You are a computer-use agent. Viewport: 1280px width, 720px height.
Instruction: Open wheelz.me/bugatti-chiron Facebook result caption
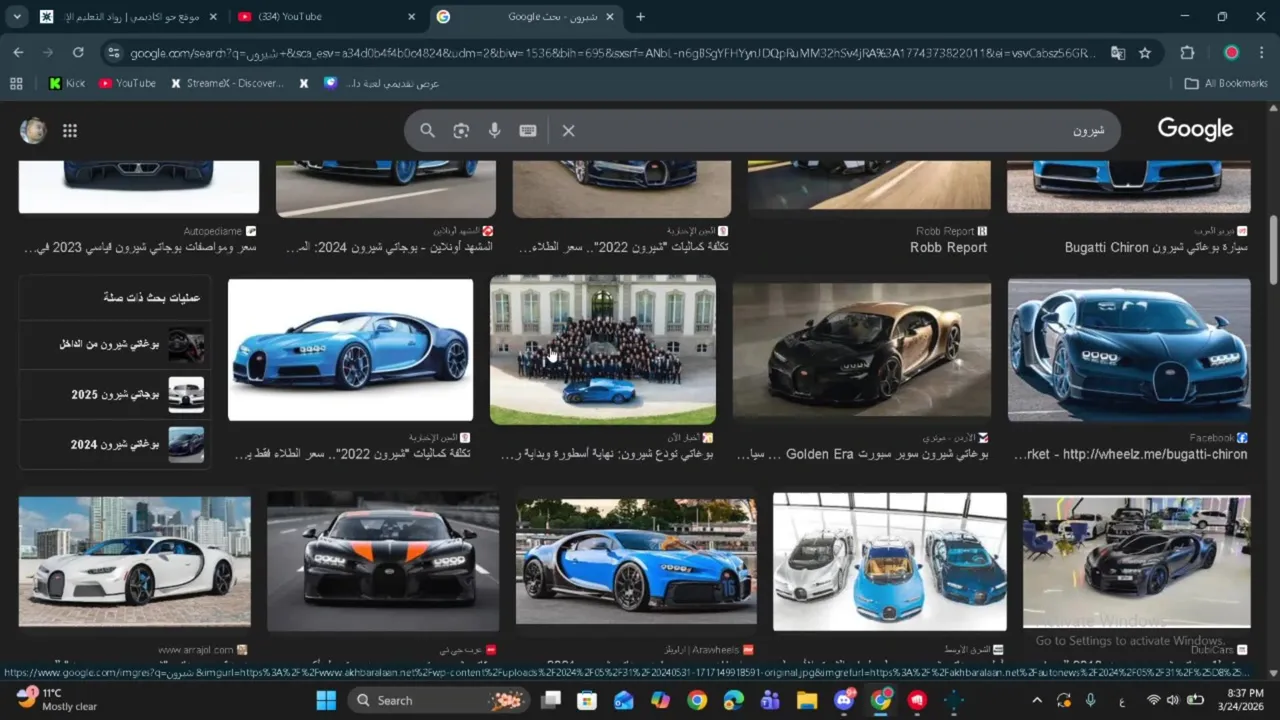coord(1130,454)
